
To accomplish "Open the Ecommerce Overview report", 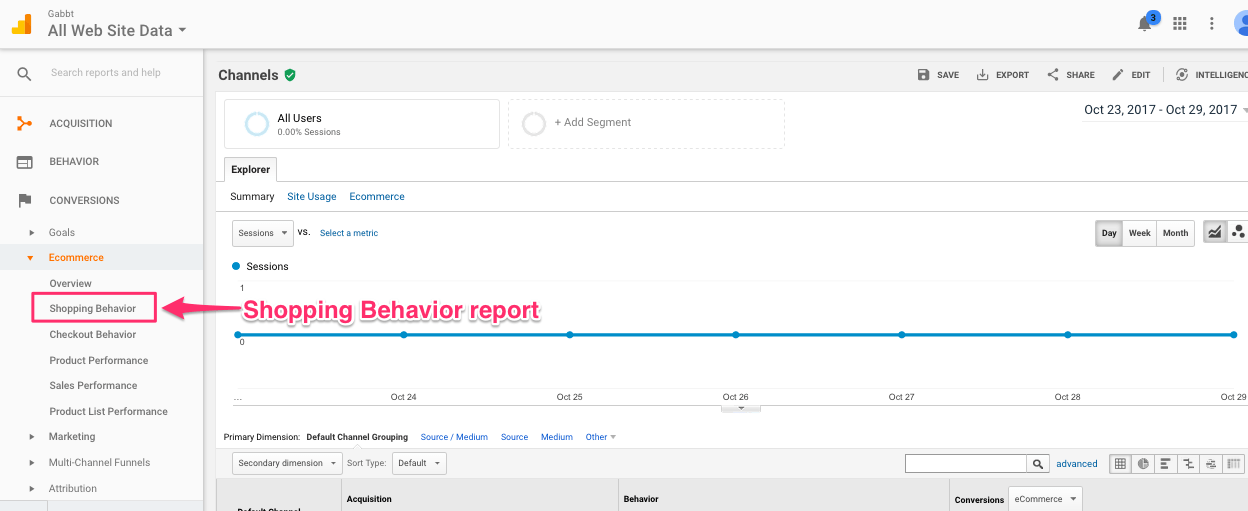I will click(70, 284).
